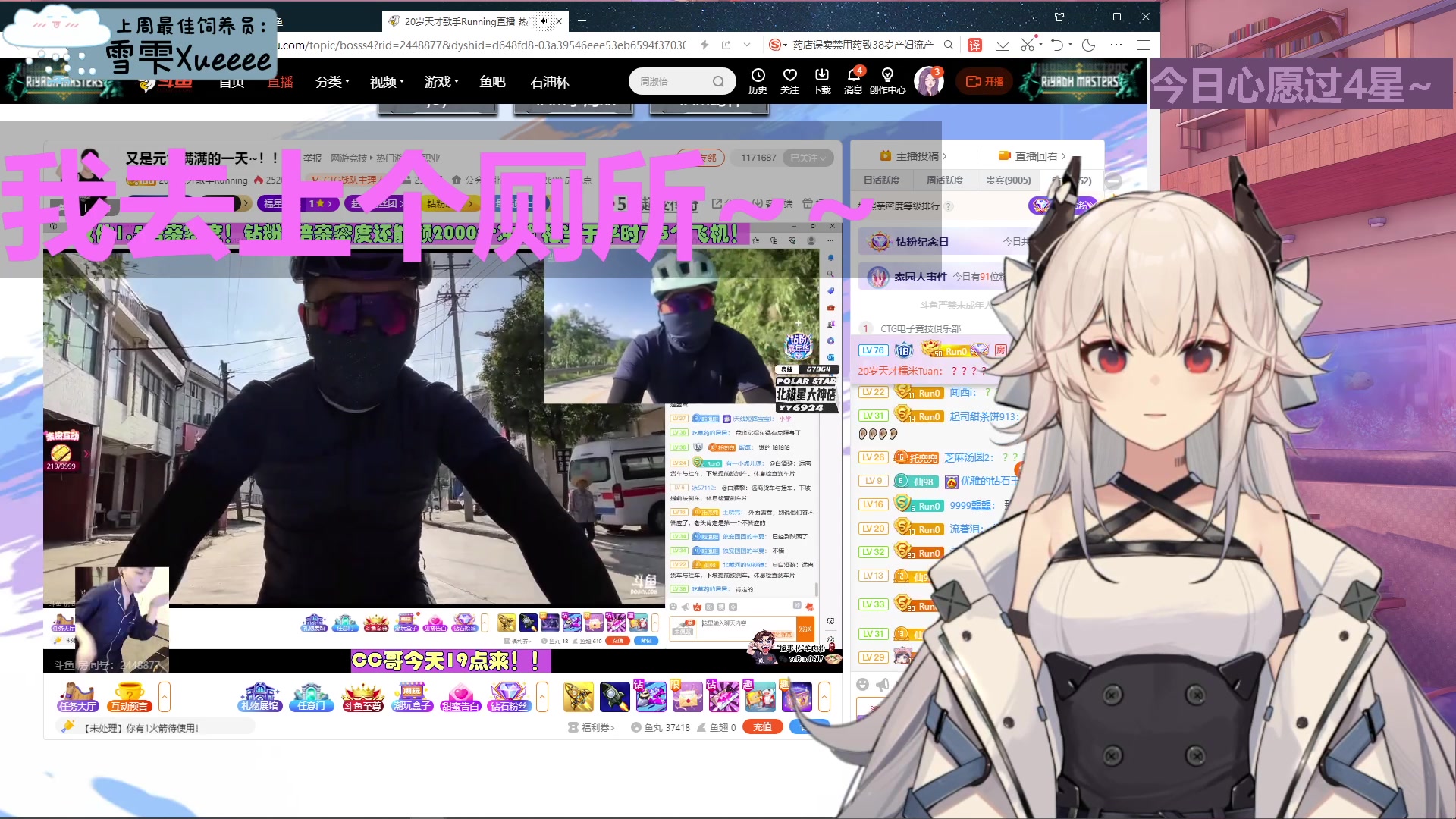Open 互动预言 trophy icon
The image size is (1456, 819).
tap(129, 697)
